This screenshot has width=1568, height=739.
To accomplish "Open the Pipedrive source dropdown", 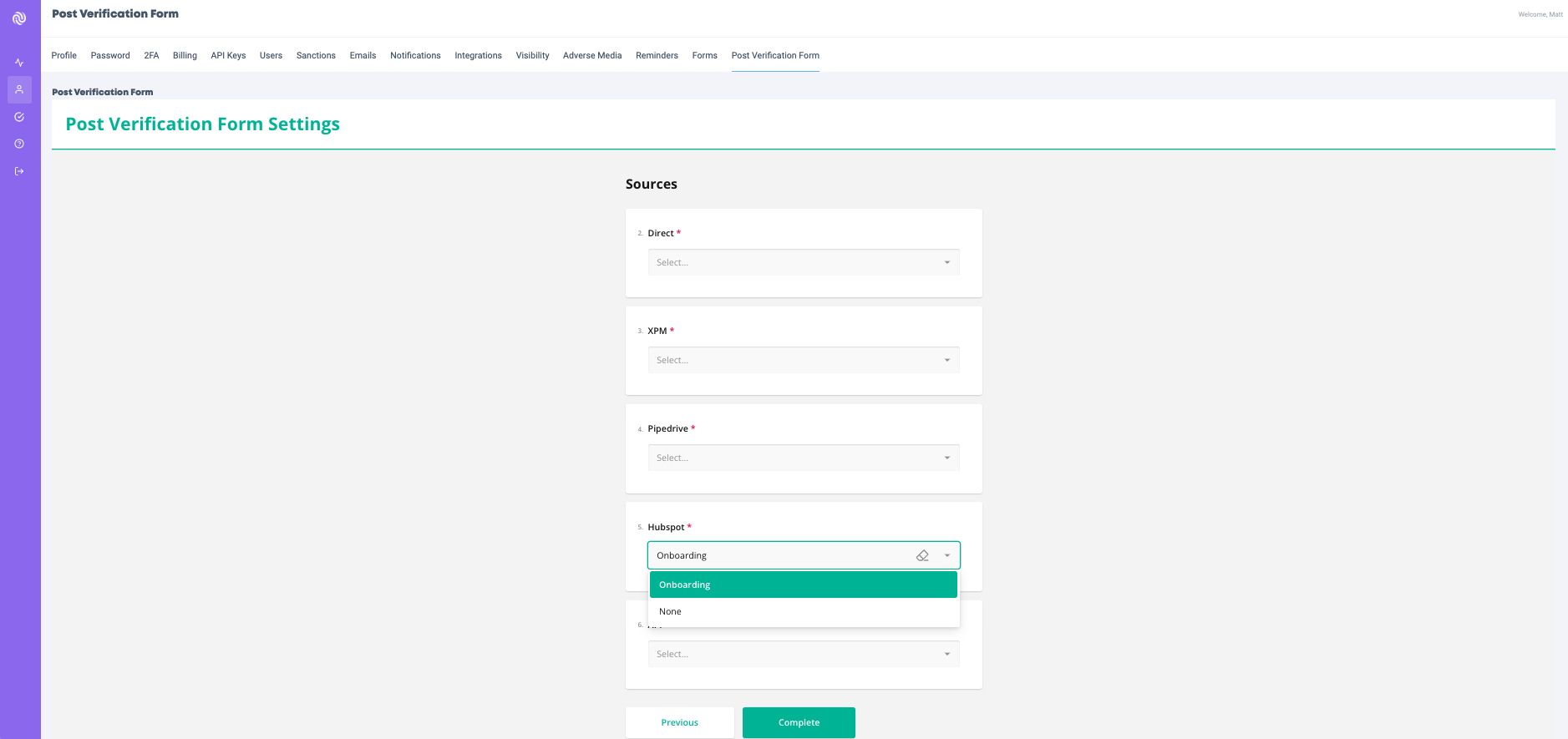I will point(804,458).
